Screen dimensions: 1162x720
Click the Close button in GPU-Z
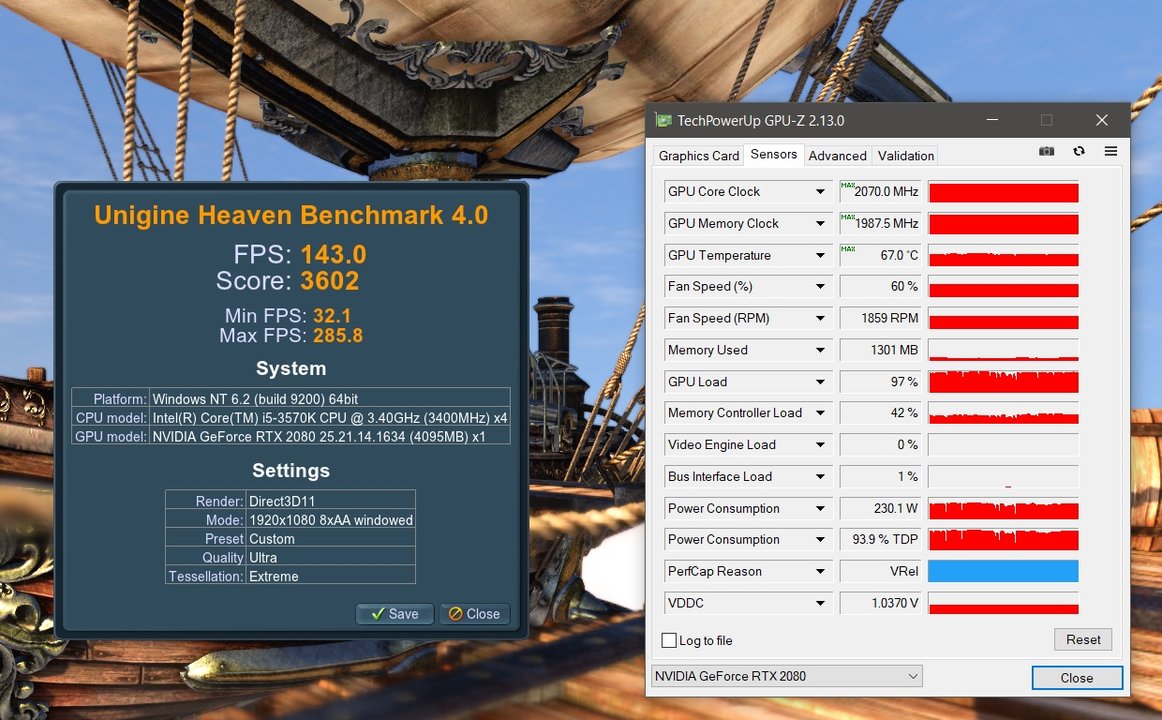tap(1077, 678)
